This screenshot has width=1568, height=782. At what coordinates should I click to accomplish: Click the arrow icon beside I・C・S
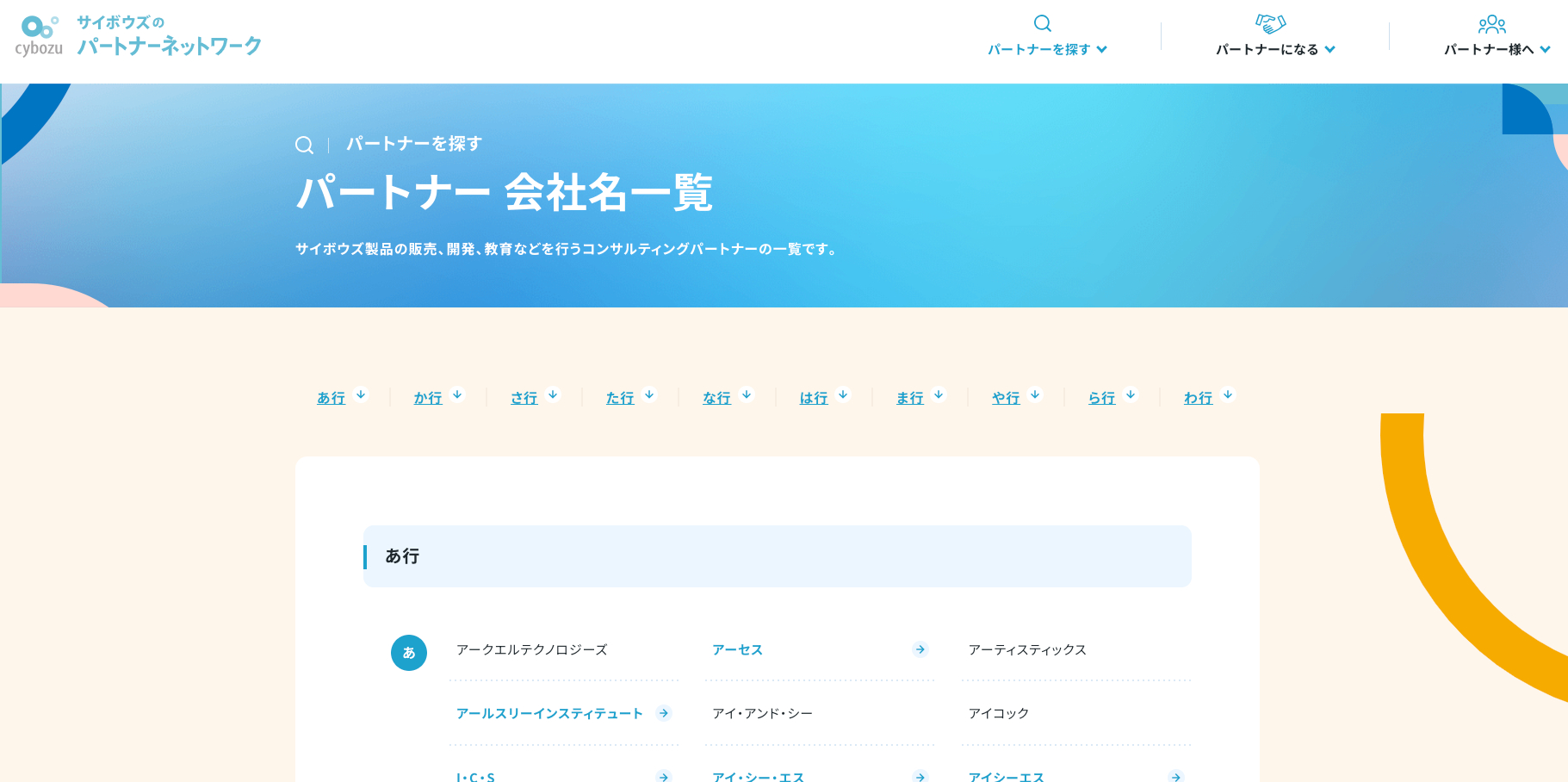pos(664,777)
